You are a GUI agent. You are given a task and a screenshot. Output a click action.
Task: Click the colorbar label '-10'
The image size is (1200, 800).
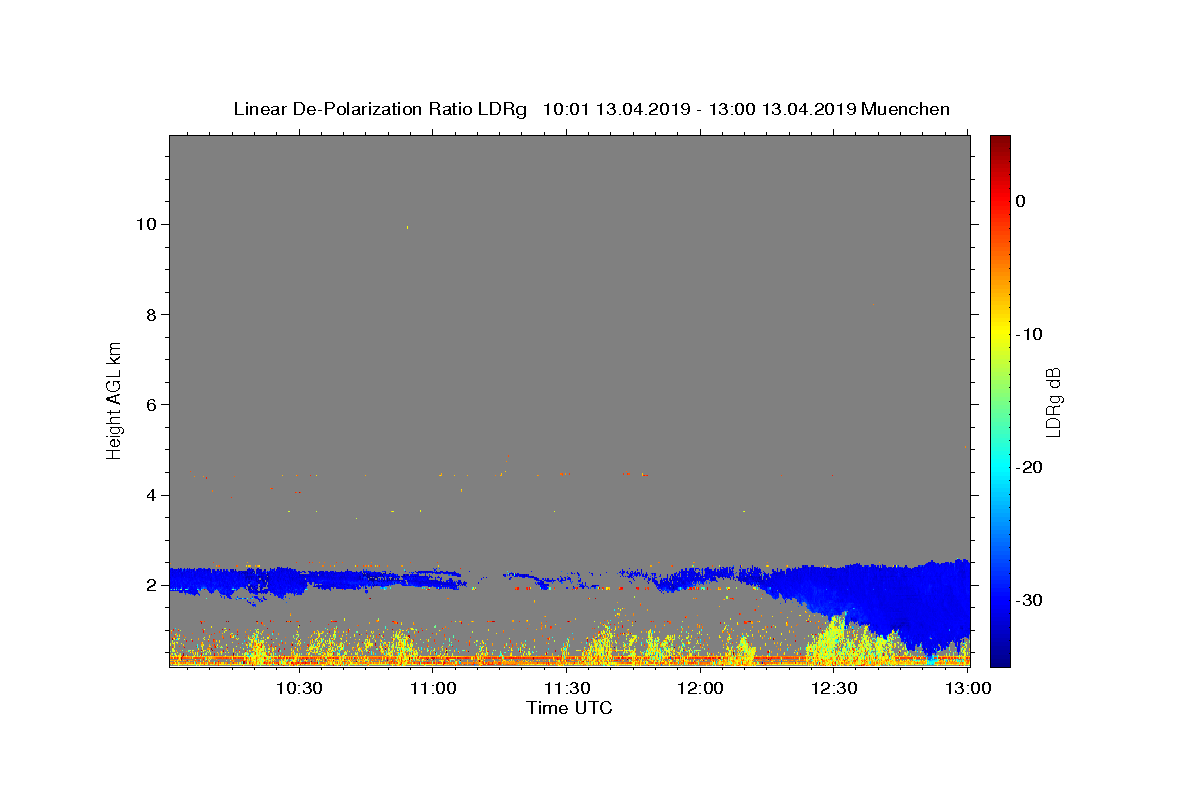(1029, 334)
